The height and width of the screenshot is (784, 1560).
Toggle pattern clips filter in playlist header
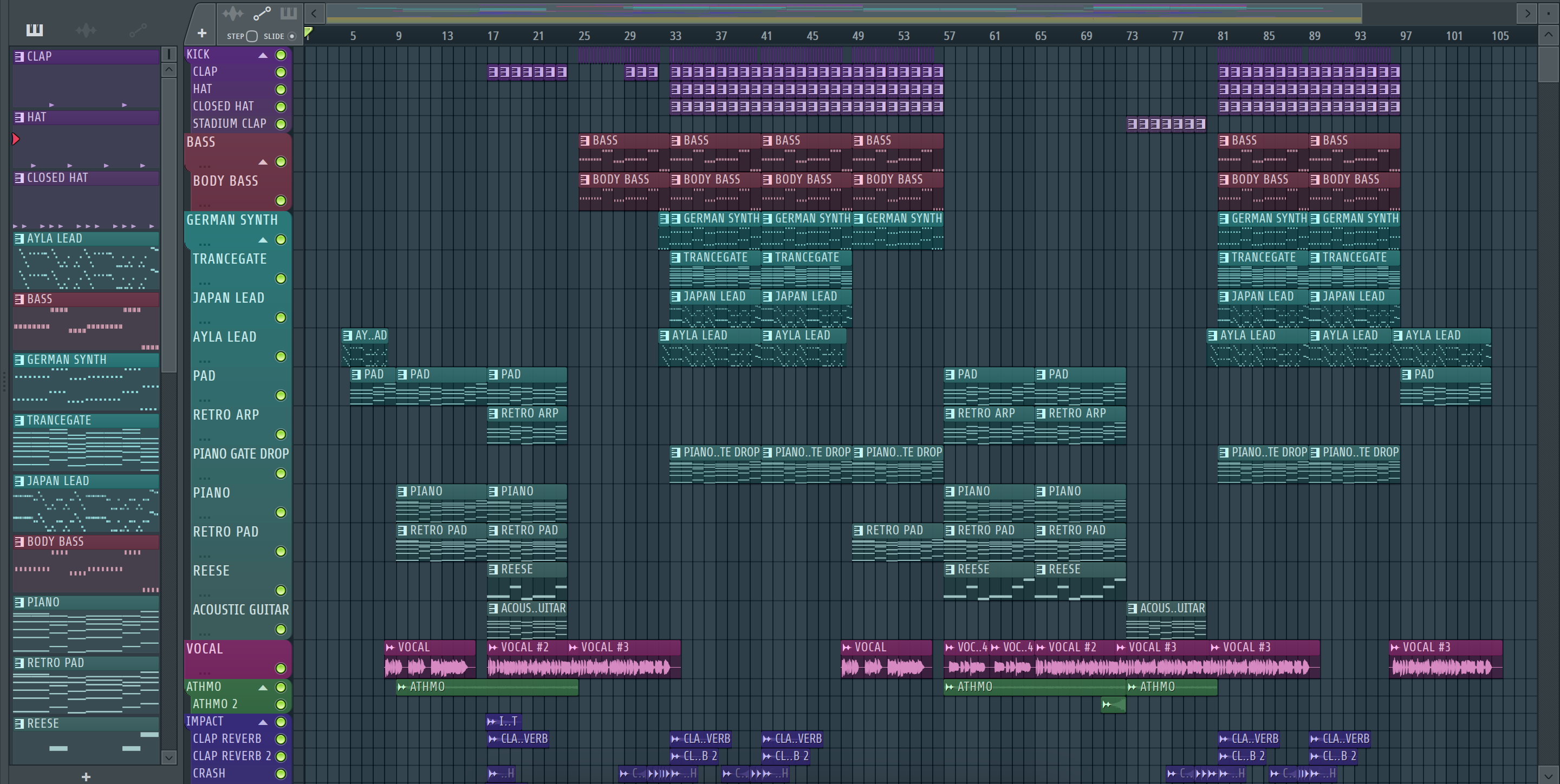tap(289, 14)
